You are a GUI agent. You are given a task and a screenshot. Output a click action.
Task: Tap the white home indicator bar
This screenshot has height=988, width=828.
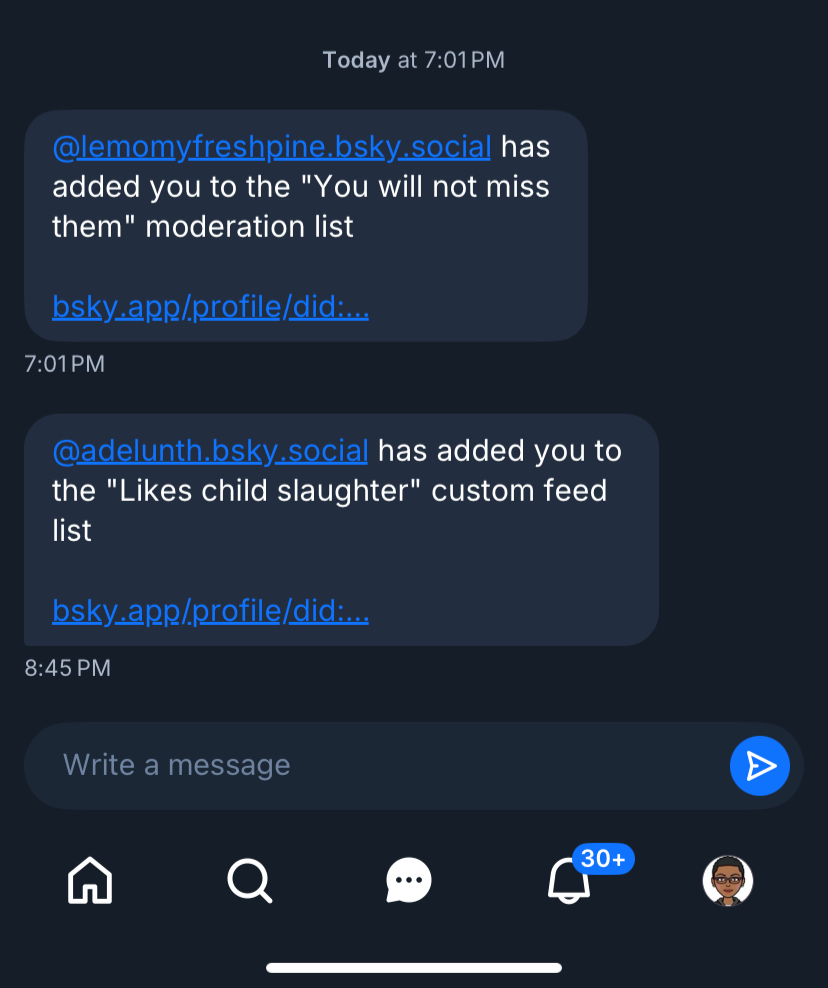[x=413, y=967]
